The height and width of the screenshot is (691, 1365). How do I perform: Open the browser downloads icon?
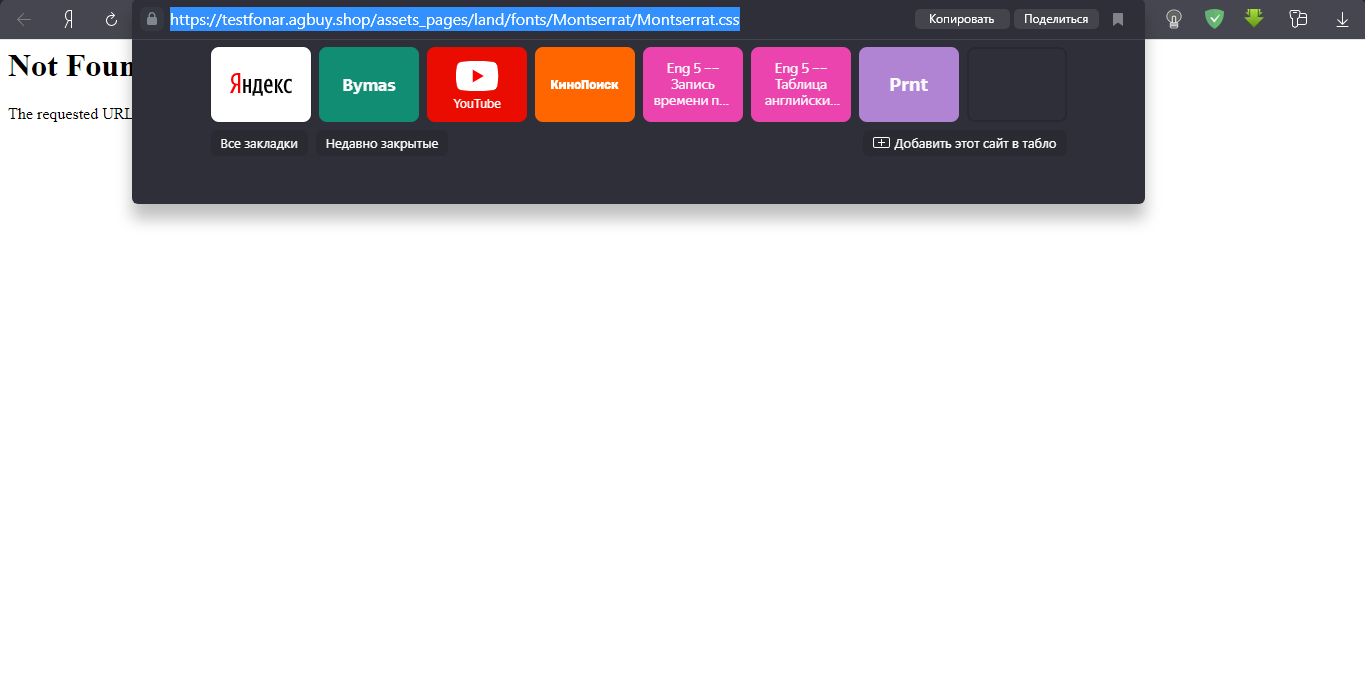[1342, 19]
